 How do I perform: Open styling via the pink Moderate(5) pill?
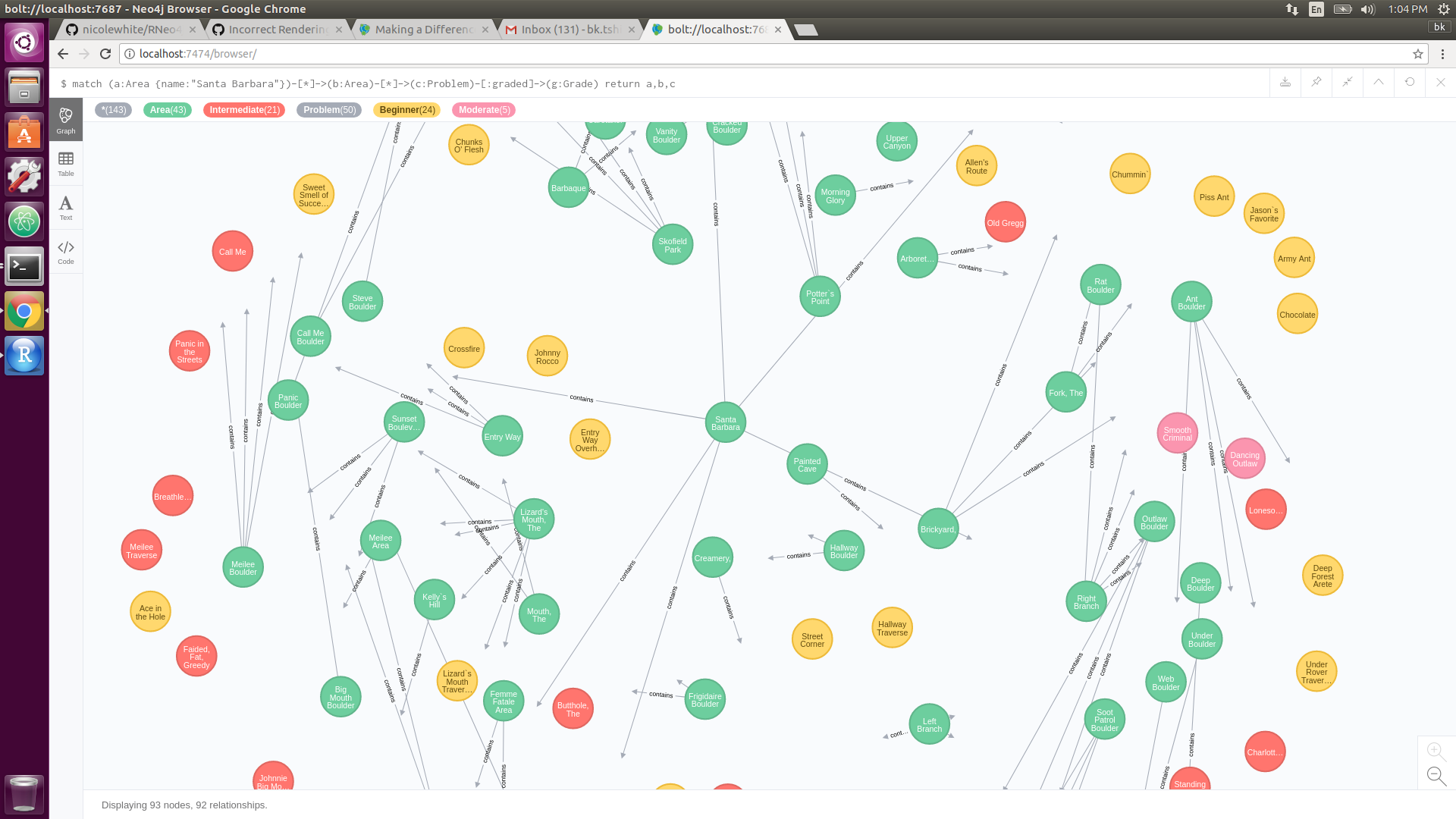[483, 110]
